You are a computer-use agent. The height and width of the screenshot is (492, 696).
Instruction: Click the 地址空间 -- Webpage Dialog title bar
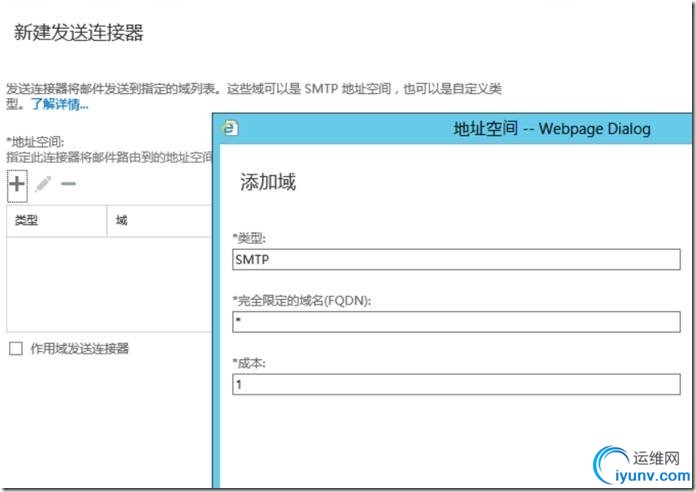tap(453, 129)
